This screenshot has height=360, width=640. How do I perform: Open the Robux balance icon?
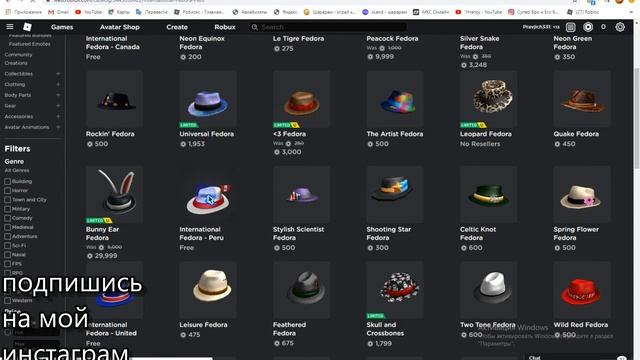[588, 27]
